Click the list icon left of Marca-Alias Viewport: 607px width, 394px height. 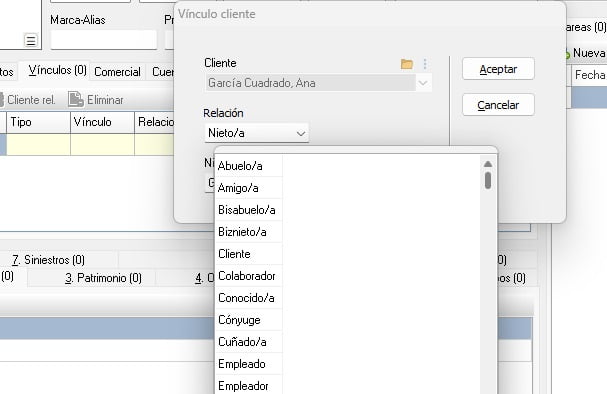click(x=31, y=40)
